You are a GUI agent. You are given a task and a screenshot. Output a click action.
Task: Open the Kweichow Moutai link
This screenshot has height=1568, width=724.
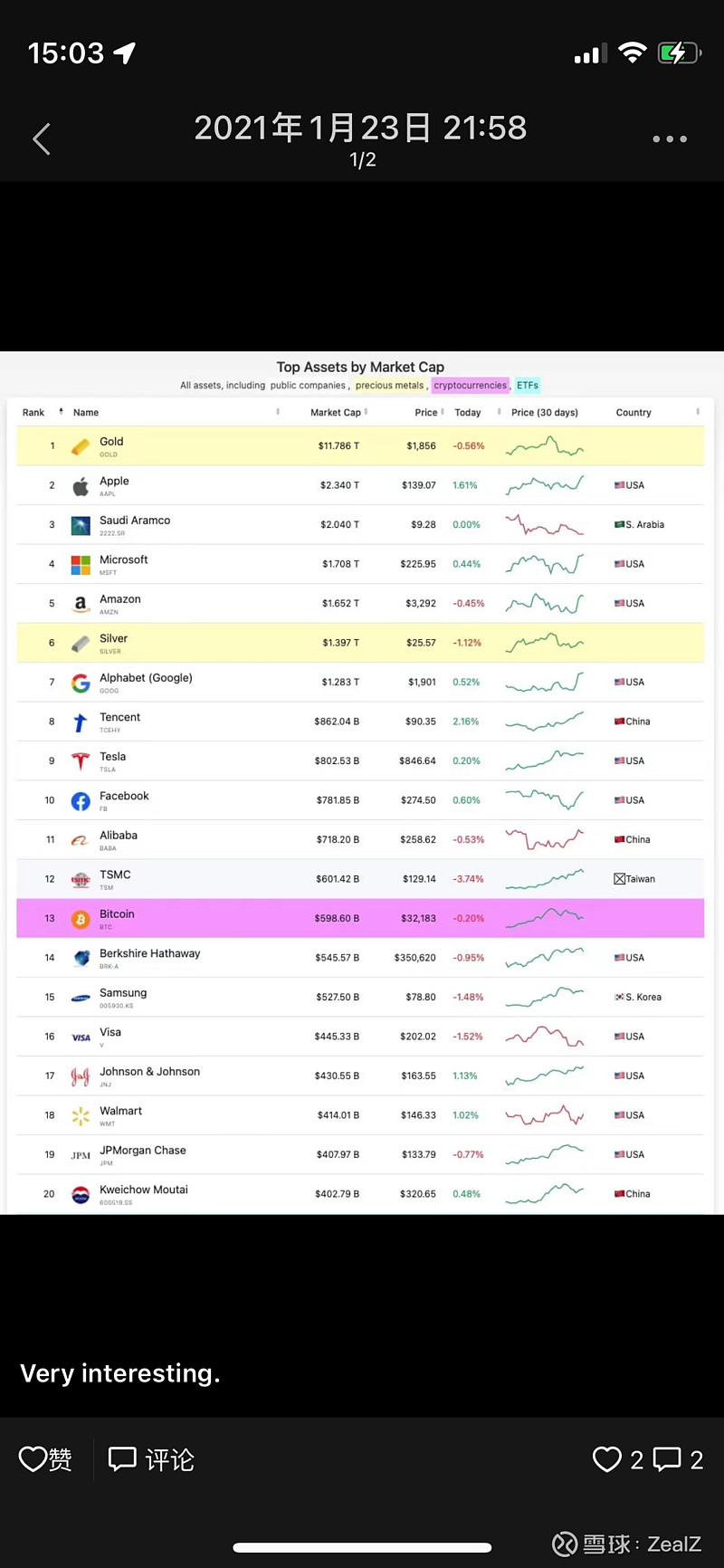[x=144, y=1190]
